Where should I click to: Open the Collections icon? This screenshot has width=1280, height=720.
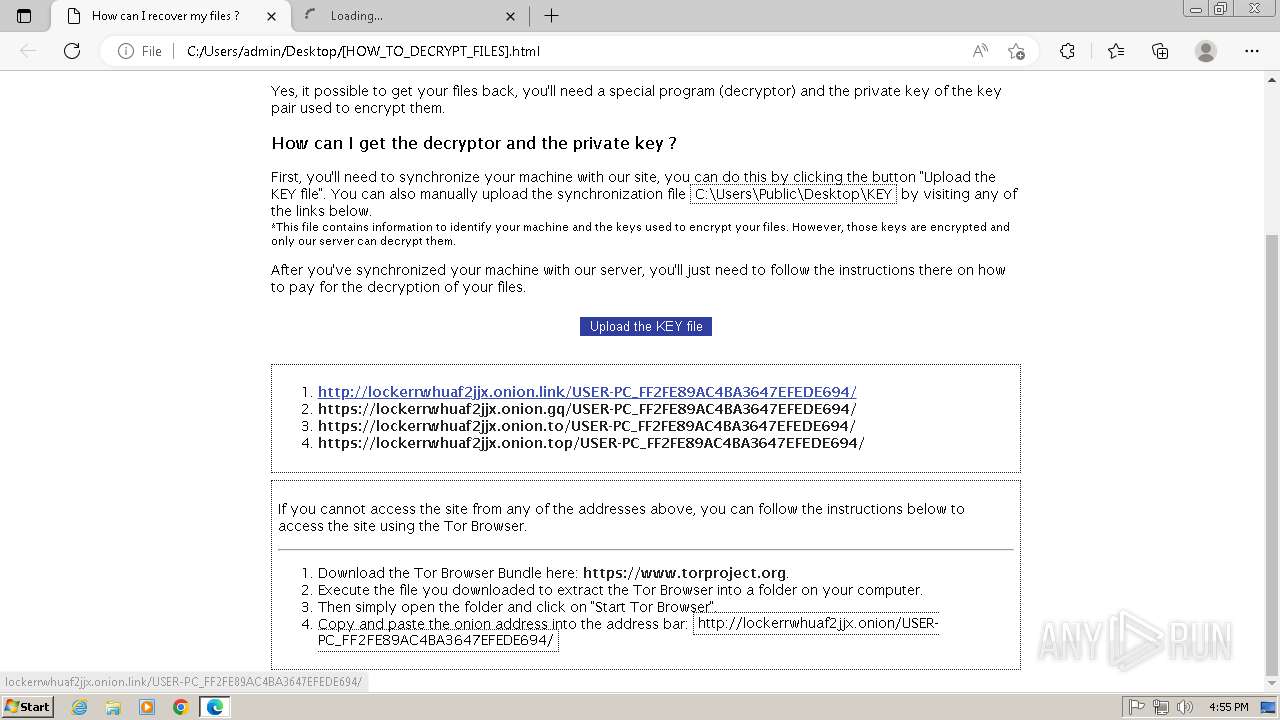click(1160, 51)
